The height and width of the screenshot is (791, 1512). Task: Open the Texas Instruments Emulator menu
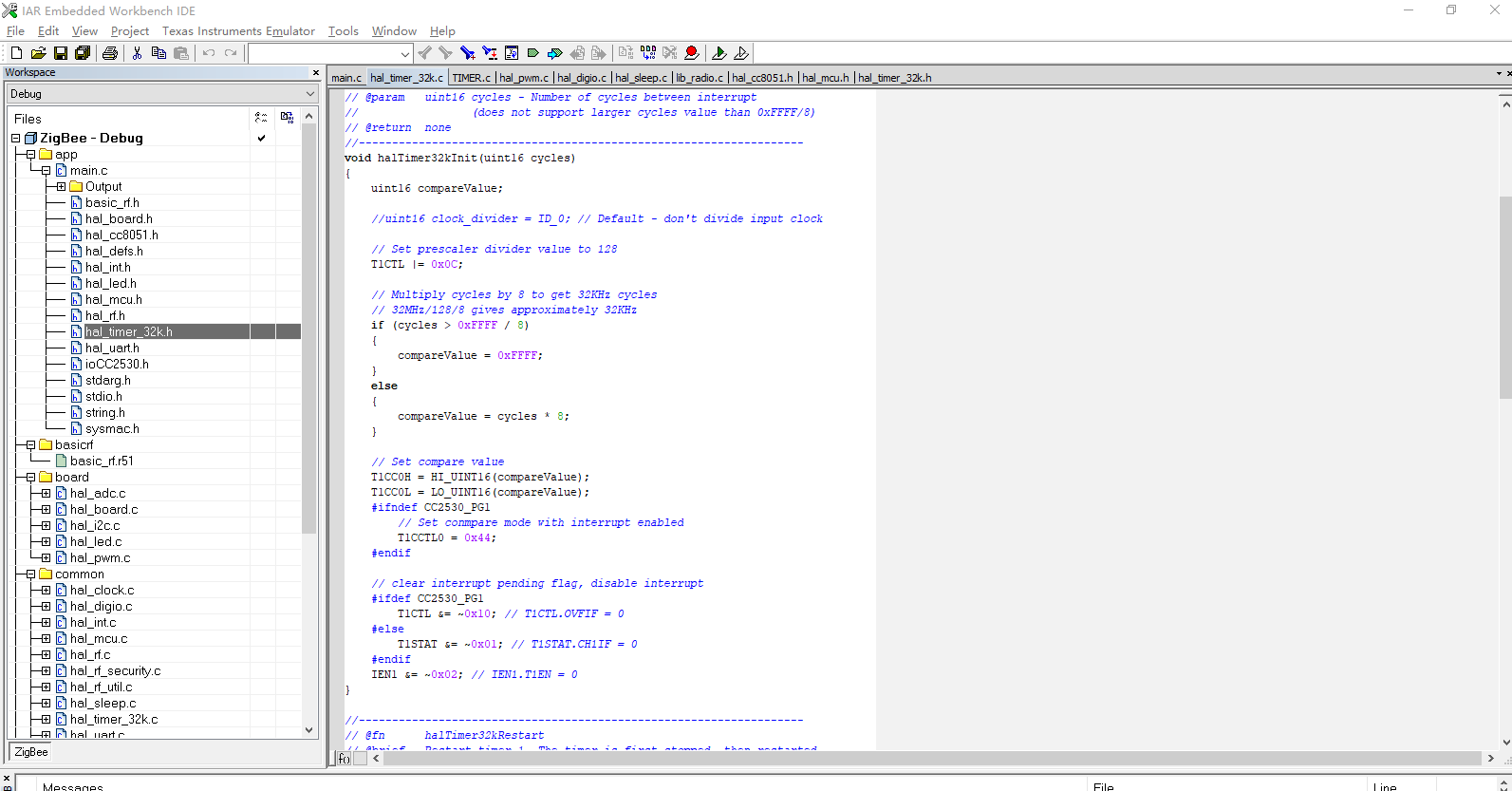click(x=238, y=30)
